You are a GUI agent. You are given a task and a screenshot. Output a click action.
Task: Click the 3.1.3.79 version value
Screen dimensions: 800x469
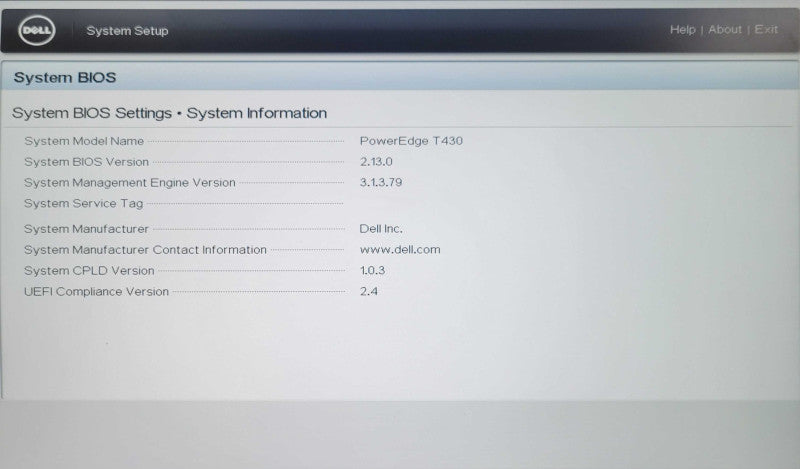381,182
